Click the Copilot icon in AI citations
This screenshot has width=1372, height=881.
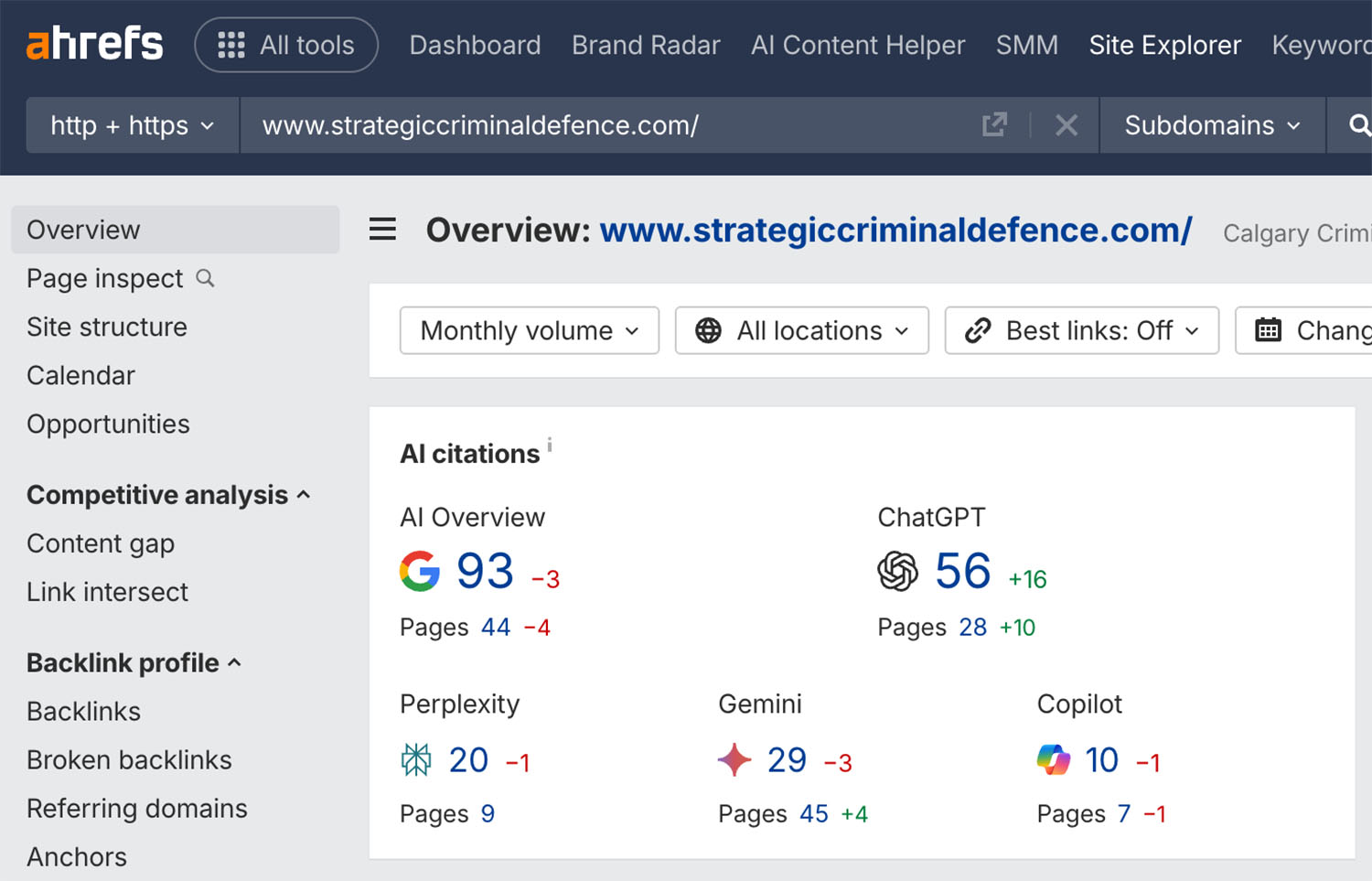1053,759
